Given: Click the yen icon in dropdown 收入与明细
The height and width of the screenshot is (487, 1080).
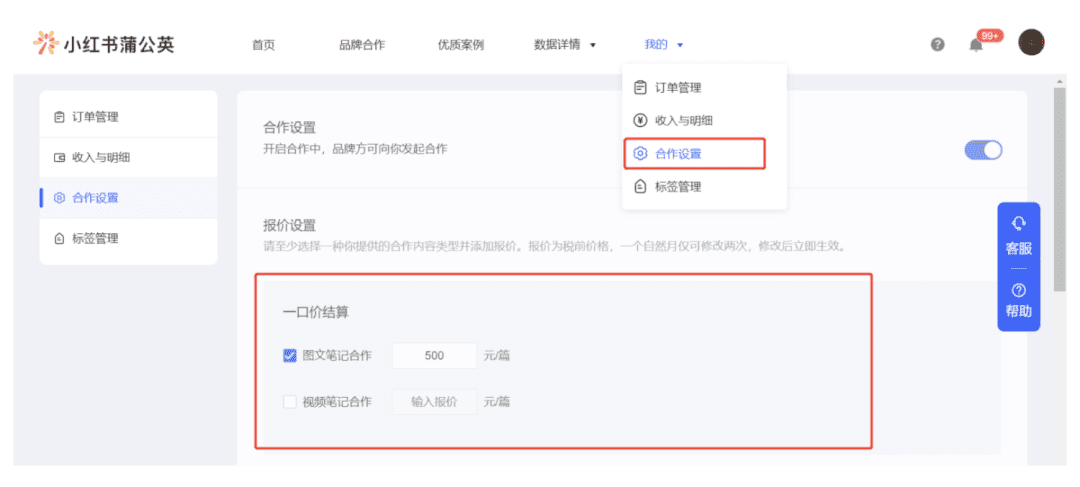Looking at the screenshot, I should point(640,121).
